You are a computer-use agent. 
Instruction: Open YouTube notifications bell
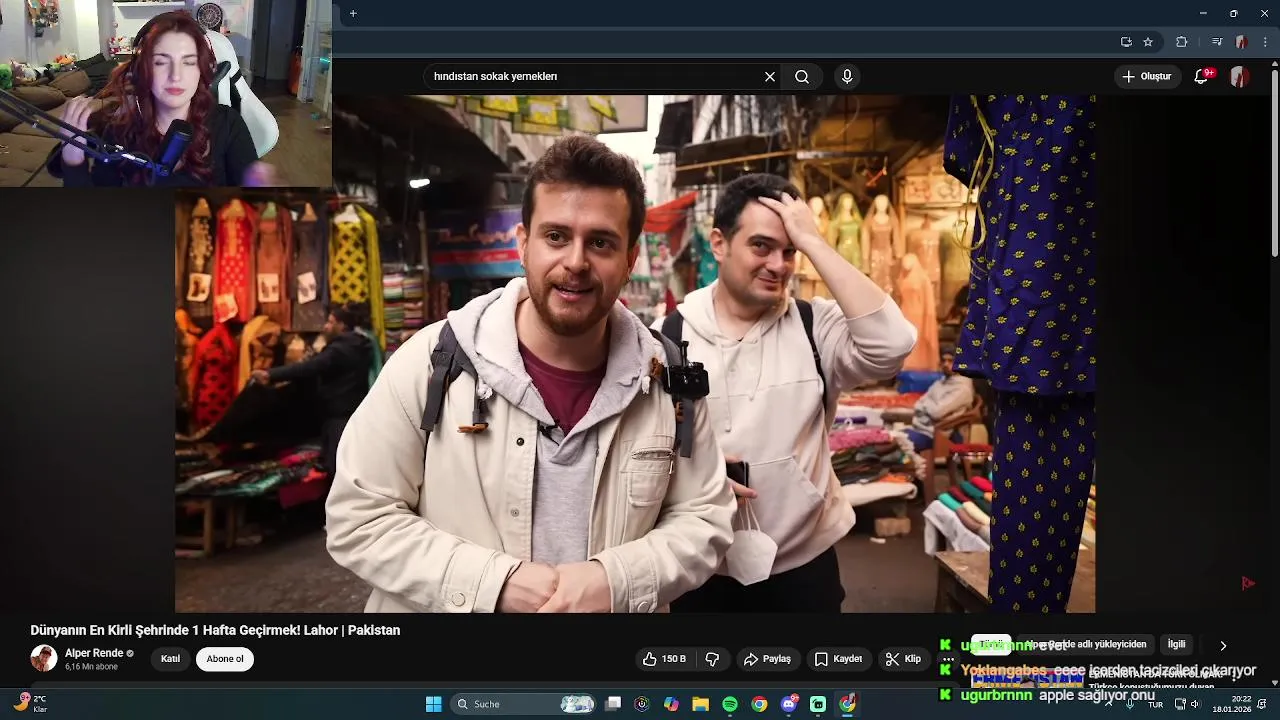pos(1201,77)
